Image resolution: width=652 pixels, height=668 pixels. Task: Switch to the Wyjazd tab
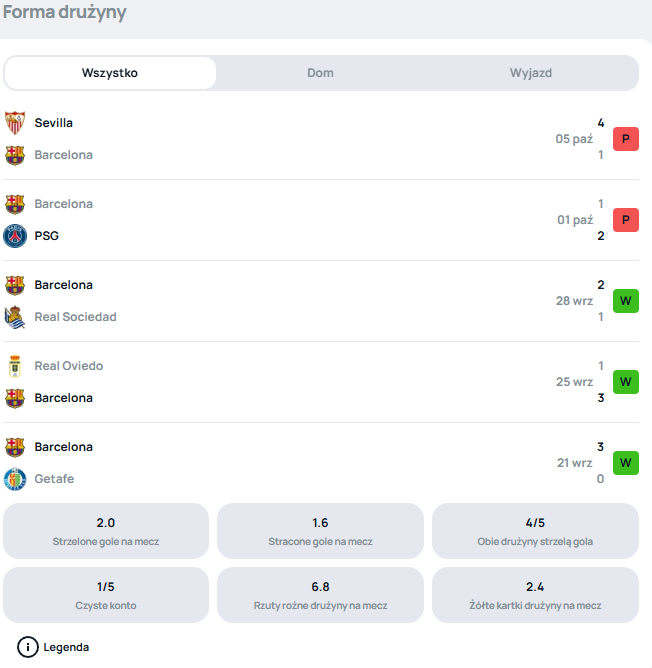(x=531, y=73)
